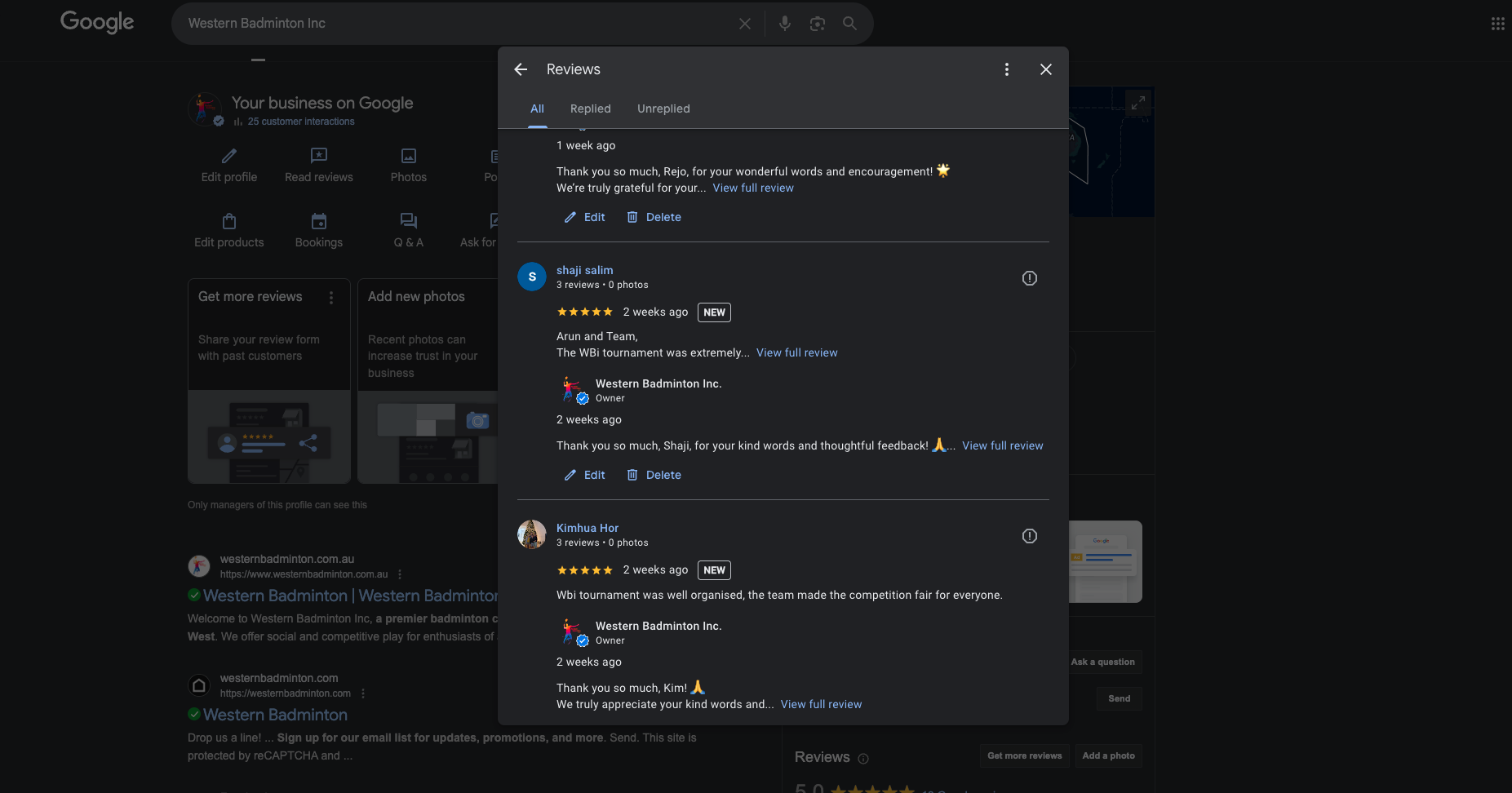Go back using the Reviews arrow
This screenshot has width=1512, height=793.
(x=521, y=69)
